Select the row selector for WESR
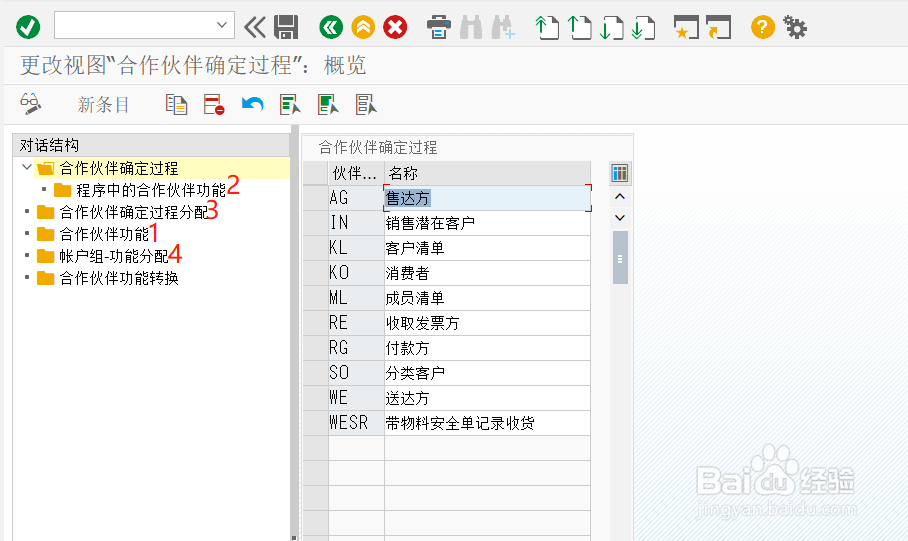 coord(316,423)
